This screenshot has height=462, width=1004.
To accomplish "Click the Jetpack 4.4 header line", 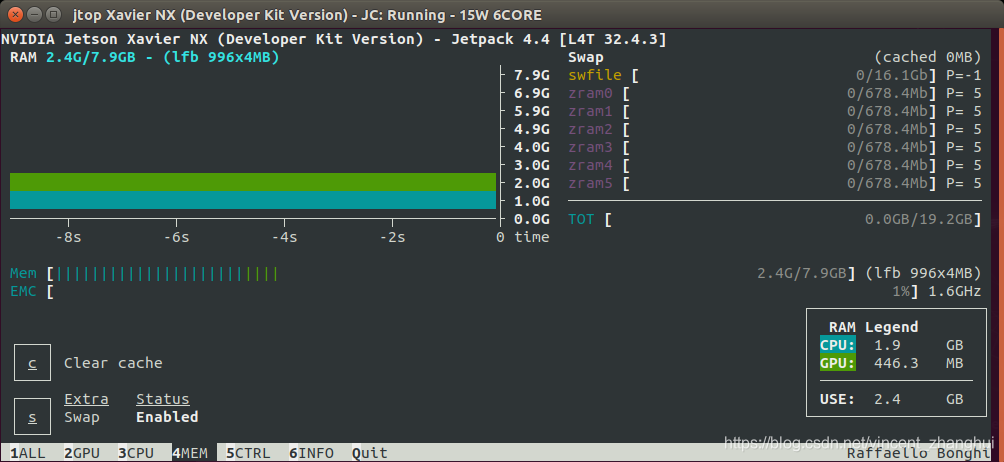I will pyautogui.click(x=334, y=39).
